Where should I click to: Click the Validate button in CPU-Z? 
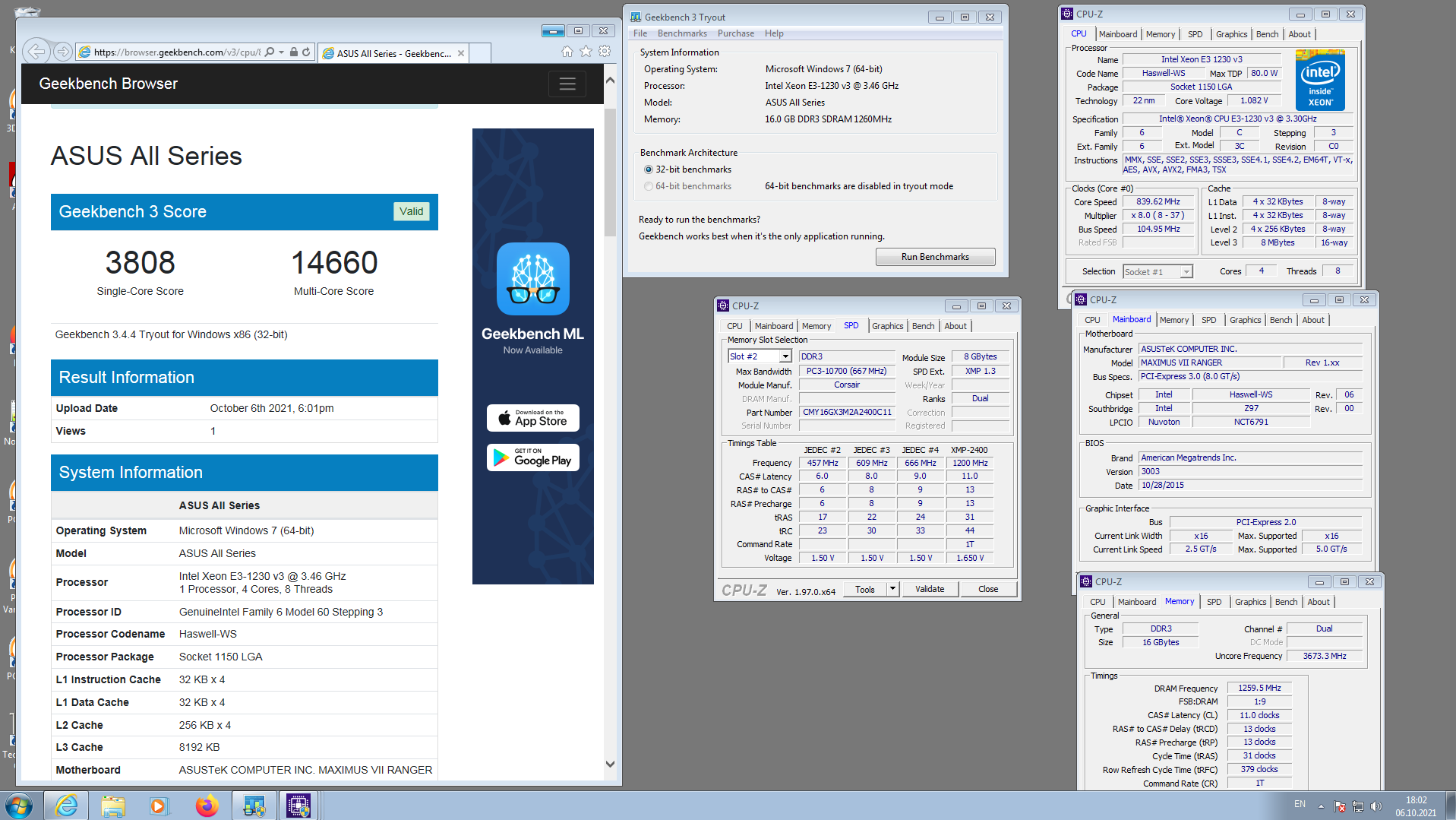point(930,589)
